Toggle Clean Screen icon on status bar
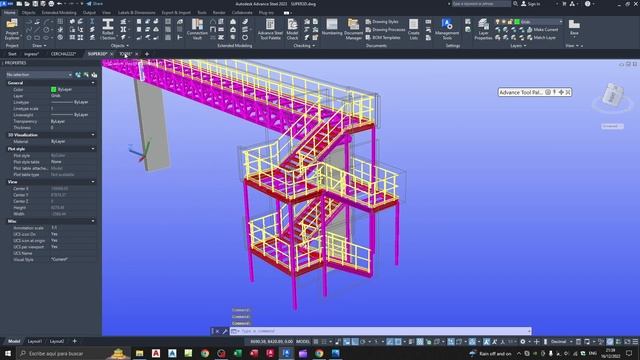Screen dimensions: 640x360 [627, 342]
